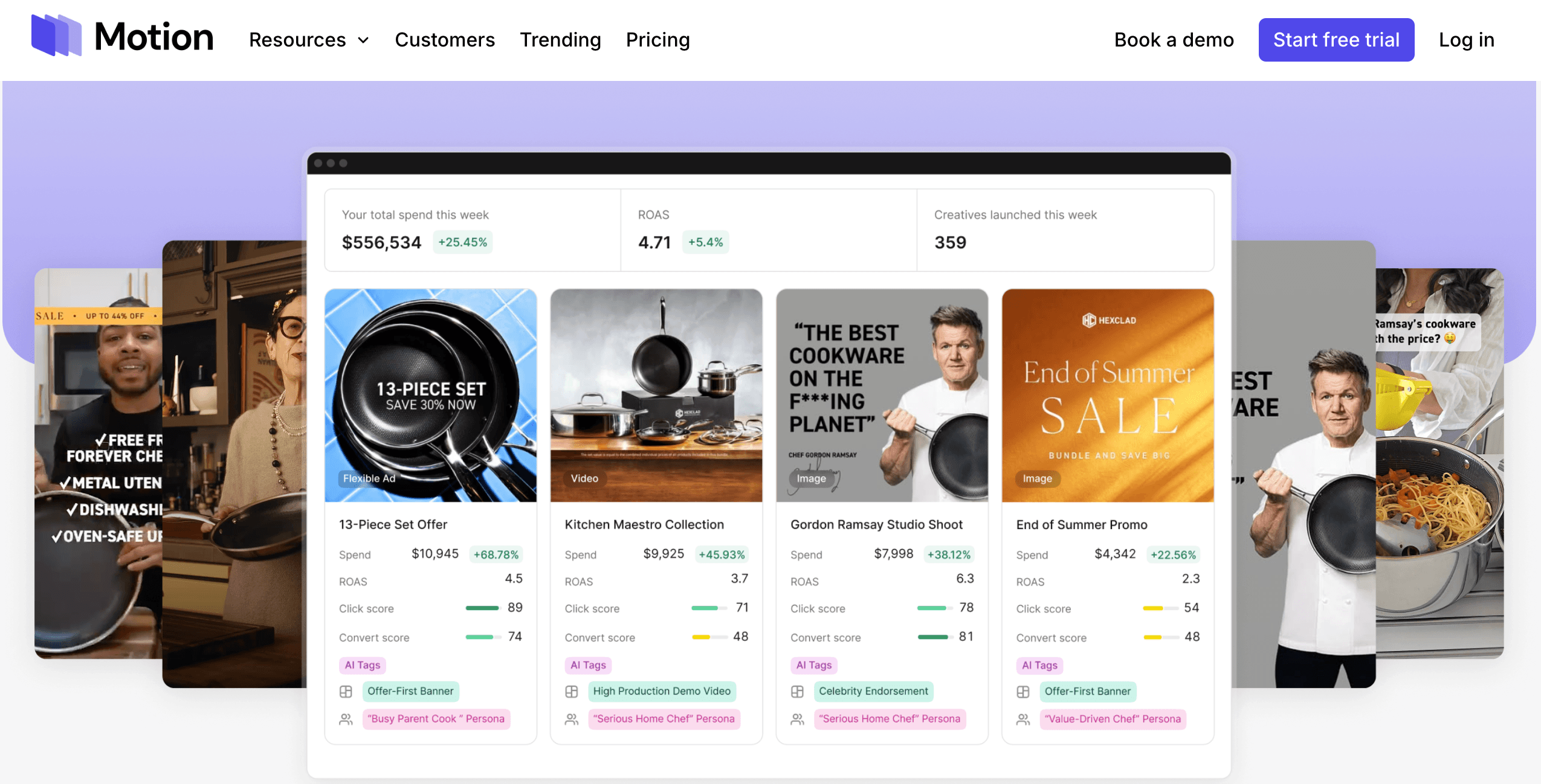
Task: Select the Value-Driven Chef Persona tag
Action: [1113, 719]
